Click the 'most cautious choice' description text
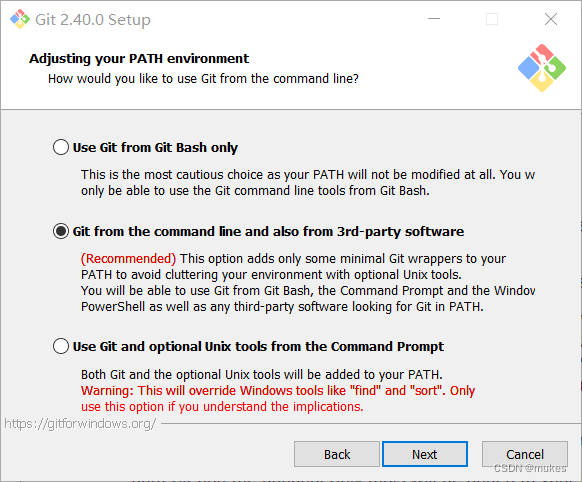 pyautogui.click(x=308, y=183)
